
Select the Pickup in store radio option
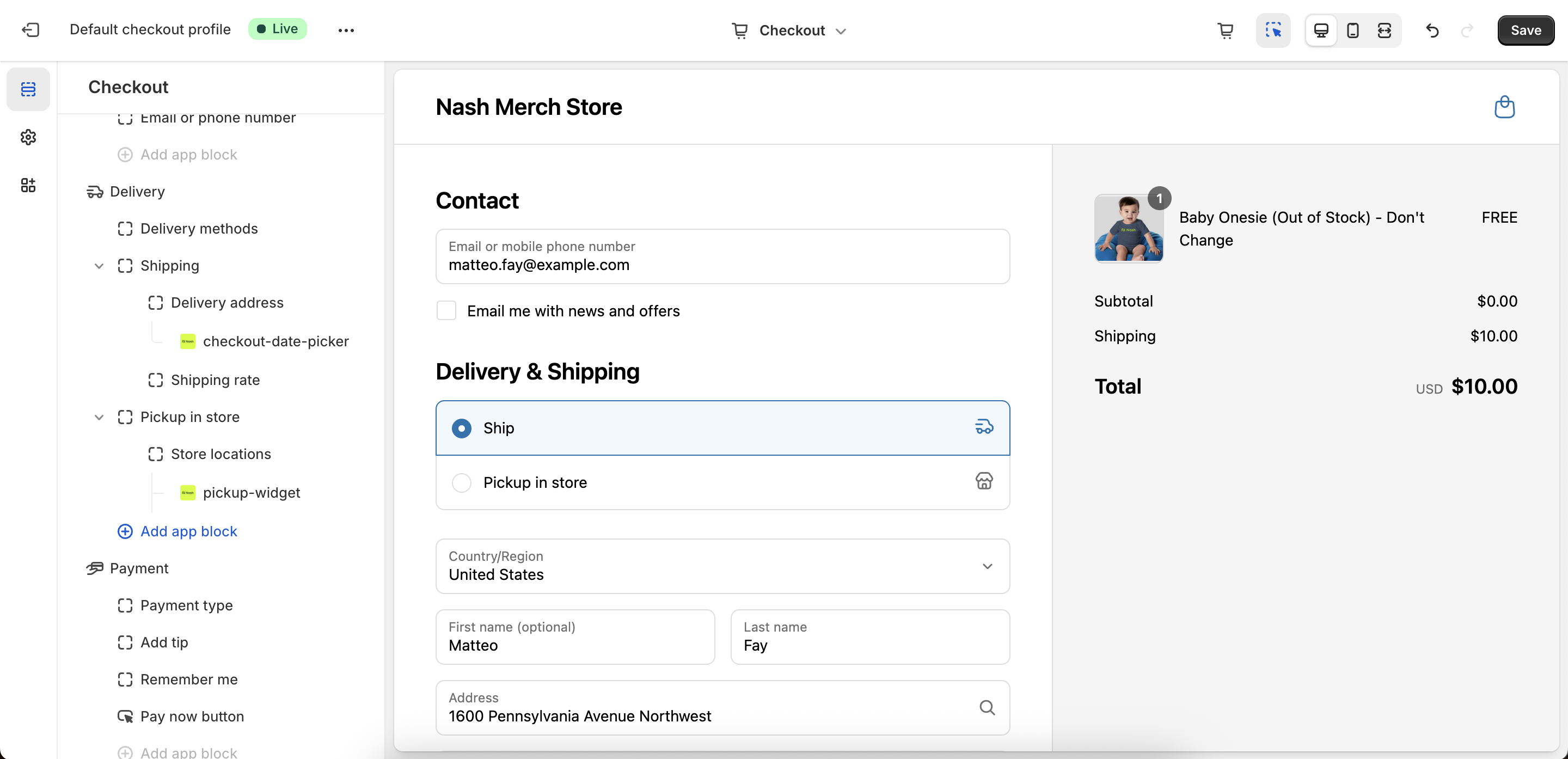pyautogui.click(x=461, y=482)
